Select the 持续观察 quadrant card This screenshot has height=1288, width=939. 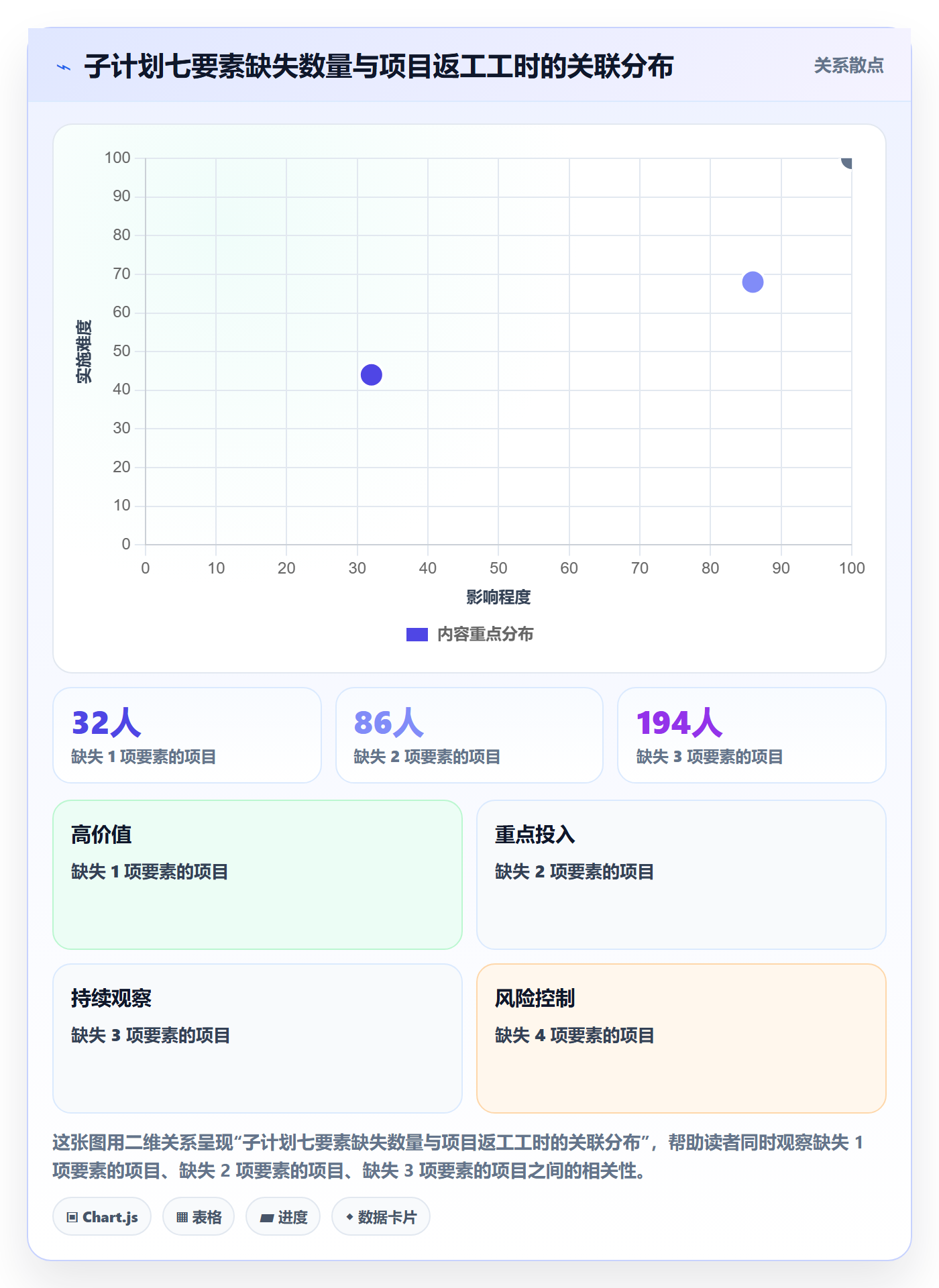[x=258, y=1038]
